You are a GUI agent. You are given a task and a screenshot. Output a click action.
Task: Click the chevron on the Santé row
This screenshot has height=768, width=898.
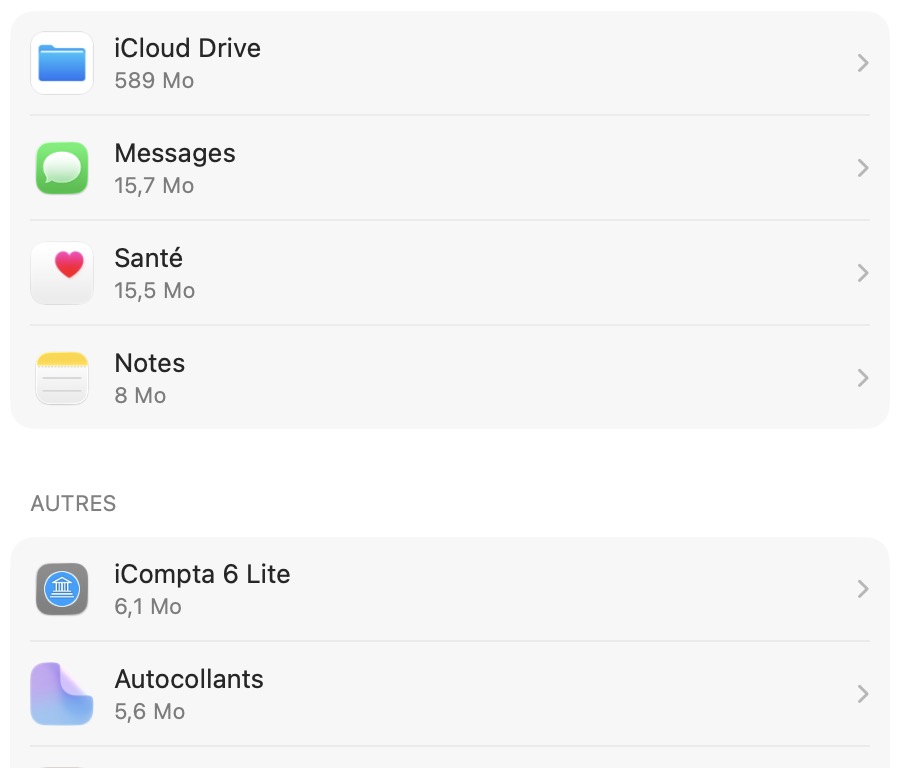click(863, 273)
